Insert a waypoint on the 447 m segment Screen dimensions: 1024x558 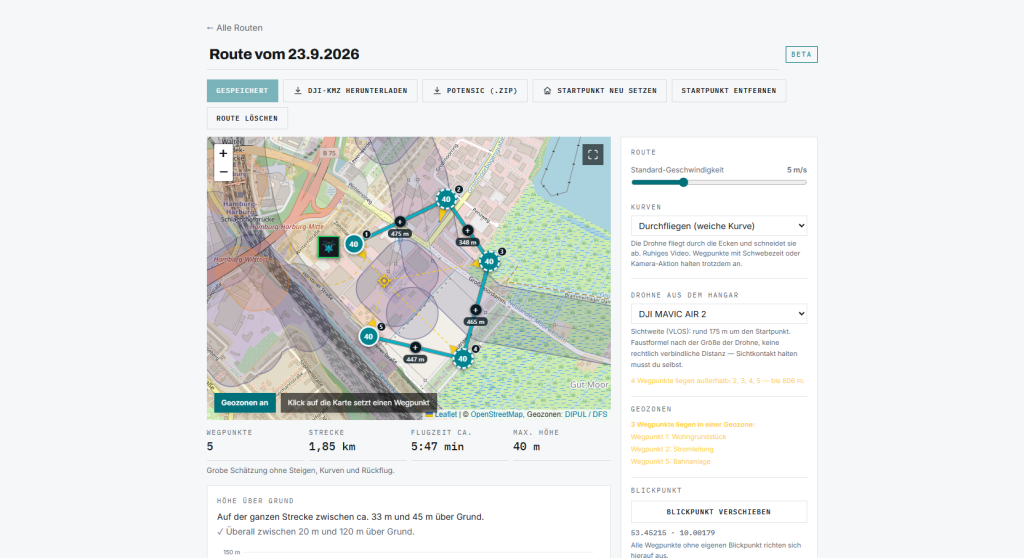click(x=415, y=348)
